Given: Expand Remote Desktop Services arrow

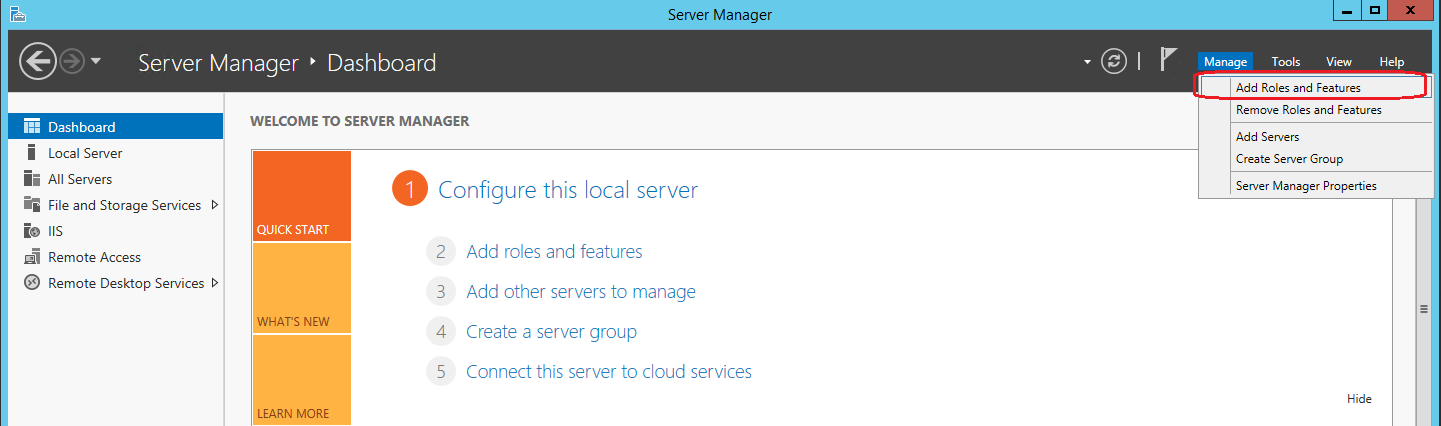Looking at the screenshot, I should (x=214, y=283).
